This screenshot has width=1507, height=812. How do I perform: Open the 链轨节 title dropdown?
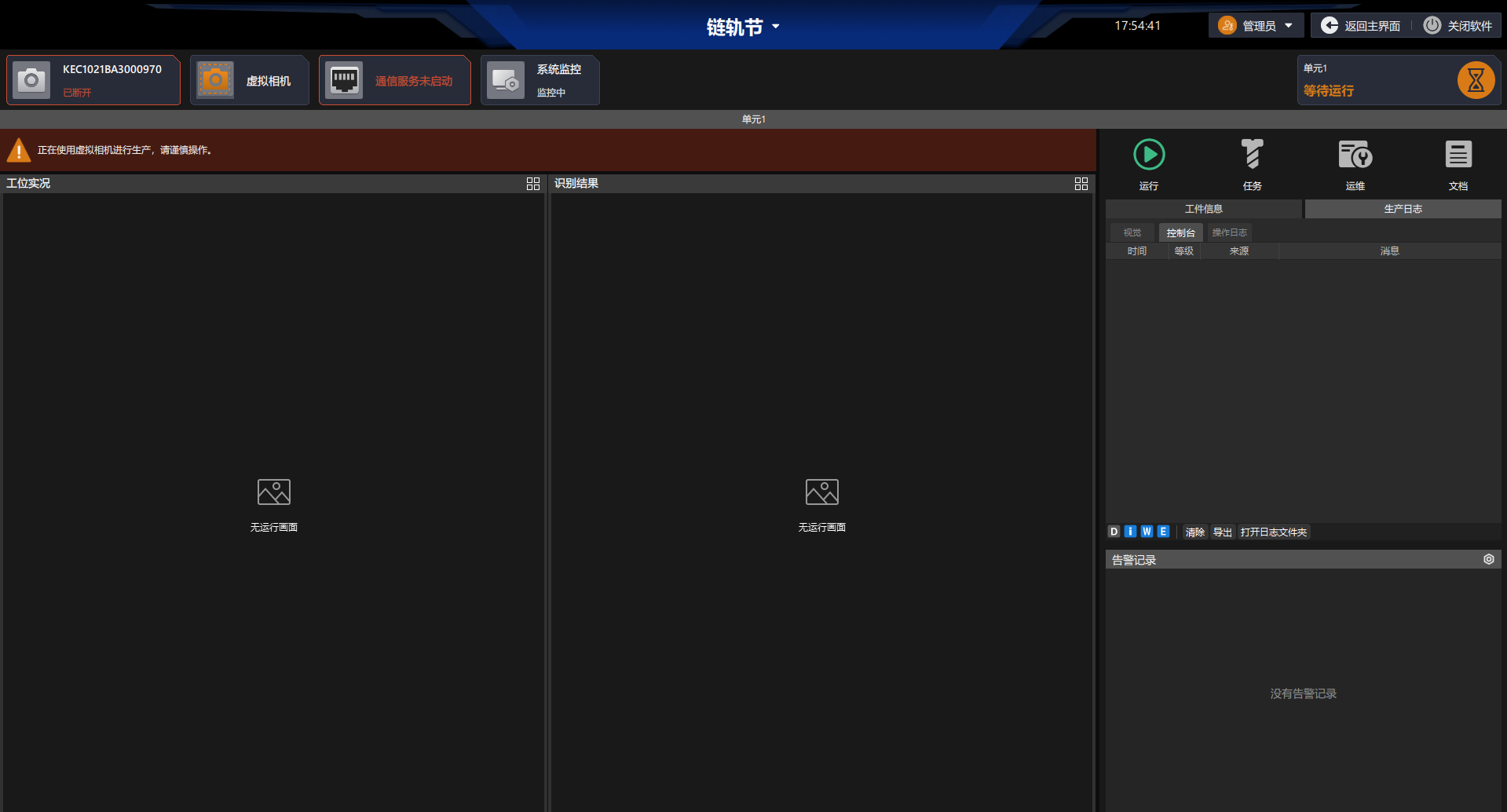click(743, 26)
